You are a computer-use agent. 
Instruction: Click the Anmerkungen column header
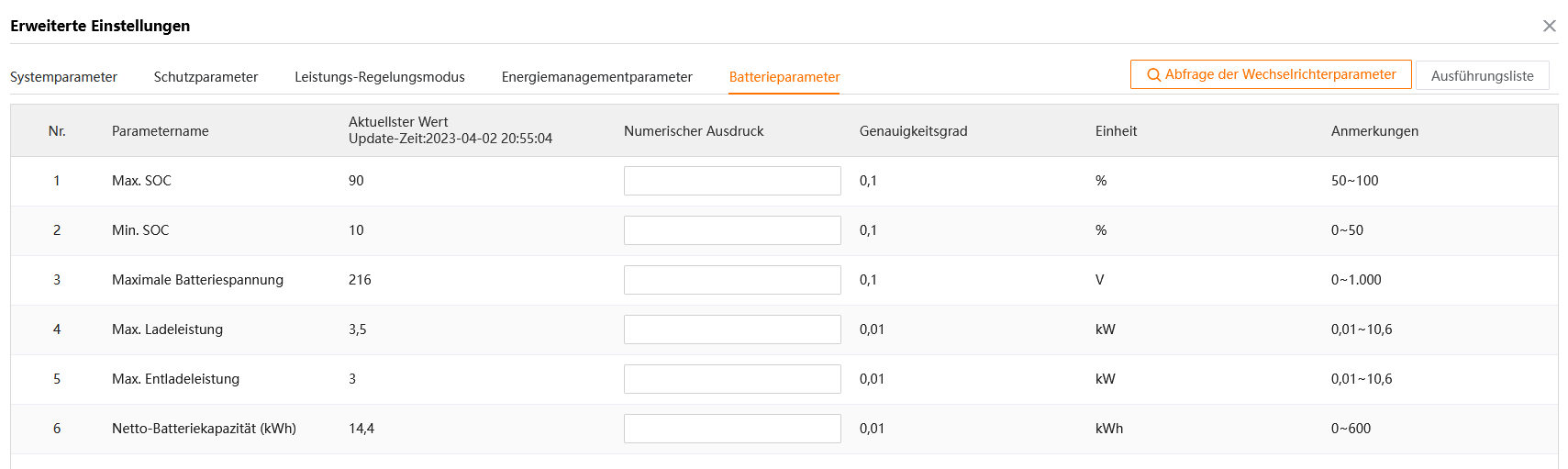1374,131
